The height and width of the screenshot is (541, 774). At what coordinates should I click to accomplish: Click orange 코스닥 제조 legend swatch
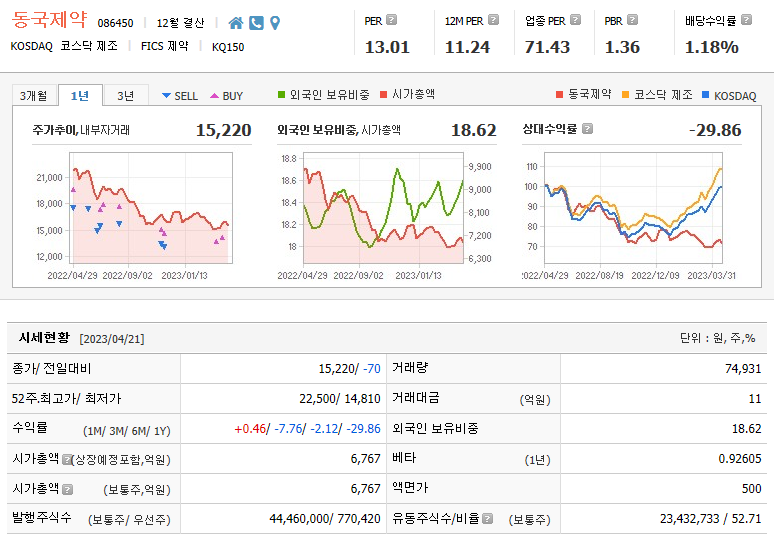coord(625,94)
